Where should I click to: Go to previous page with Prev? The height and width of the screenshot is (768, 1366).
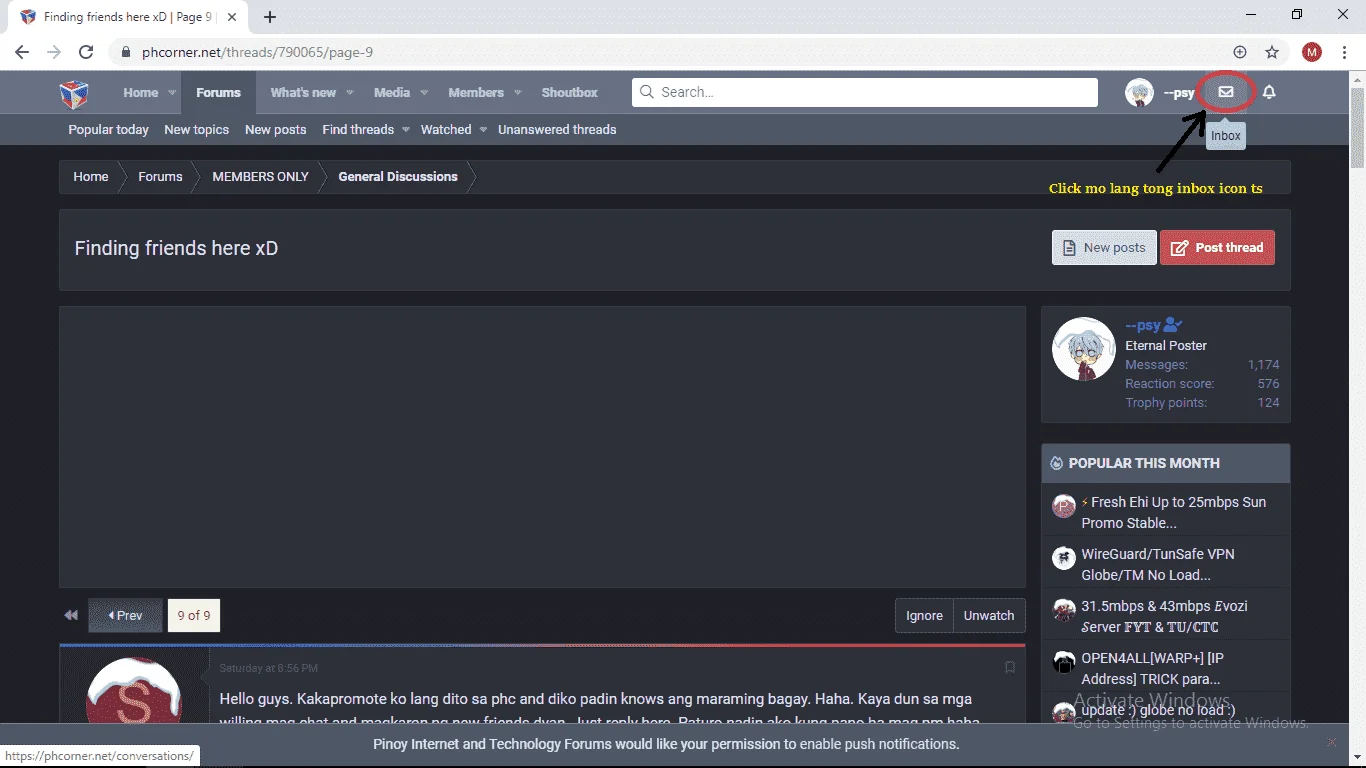click(125, 616)
